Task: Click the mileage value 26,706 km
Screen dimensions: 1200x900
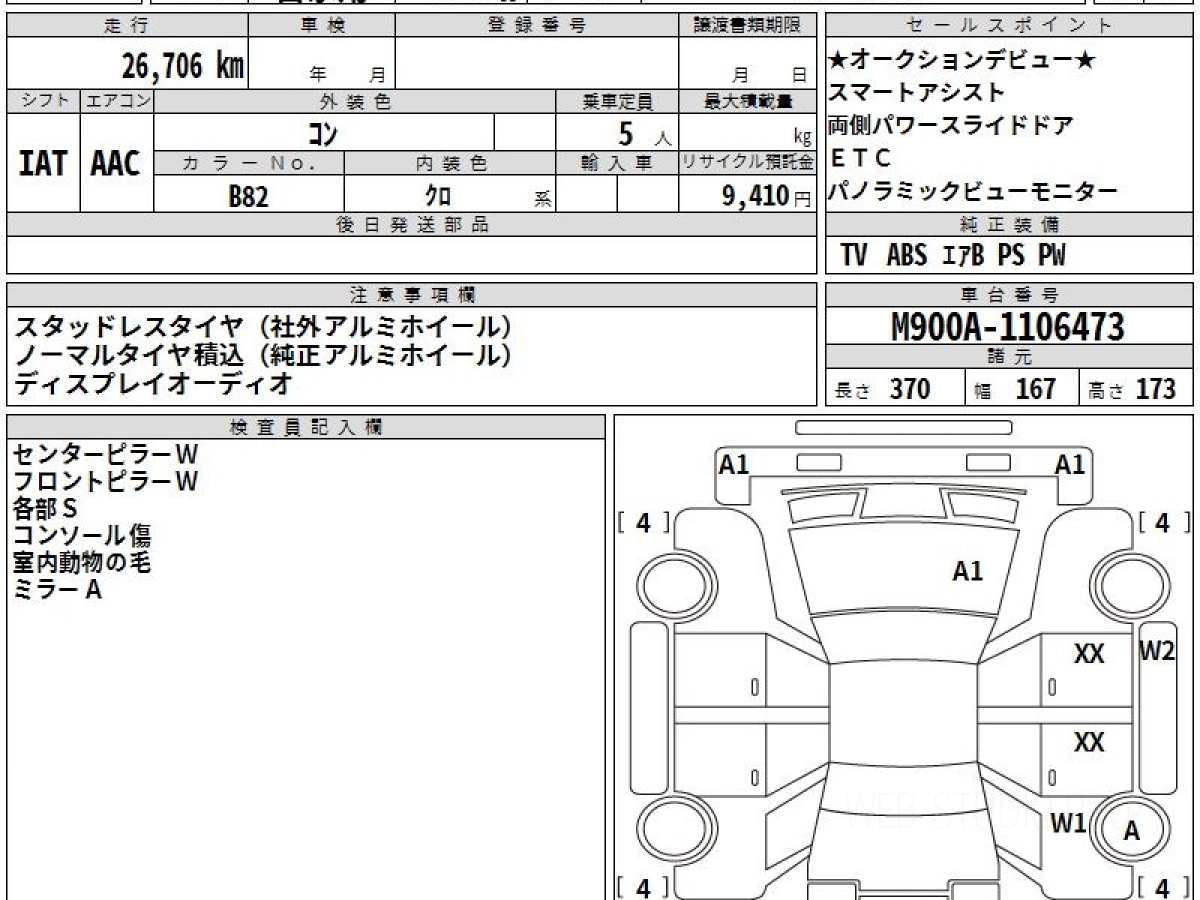Action: click(x=182, y=67)
